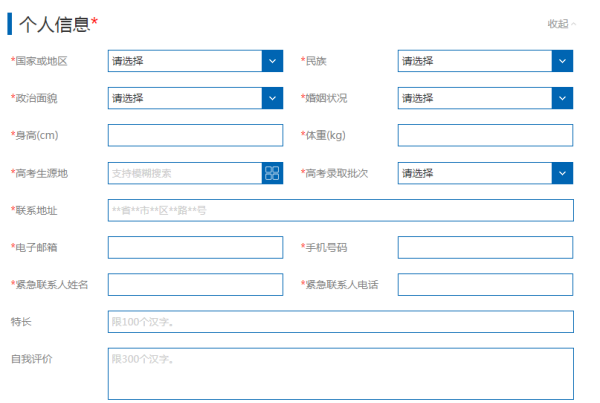
Task: Open the 民族 dropdown
Action: click(x=475, y=61)
